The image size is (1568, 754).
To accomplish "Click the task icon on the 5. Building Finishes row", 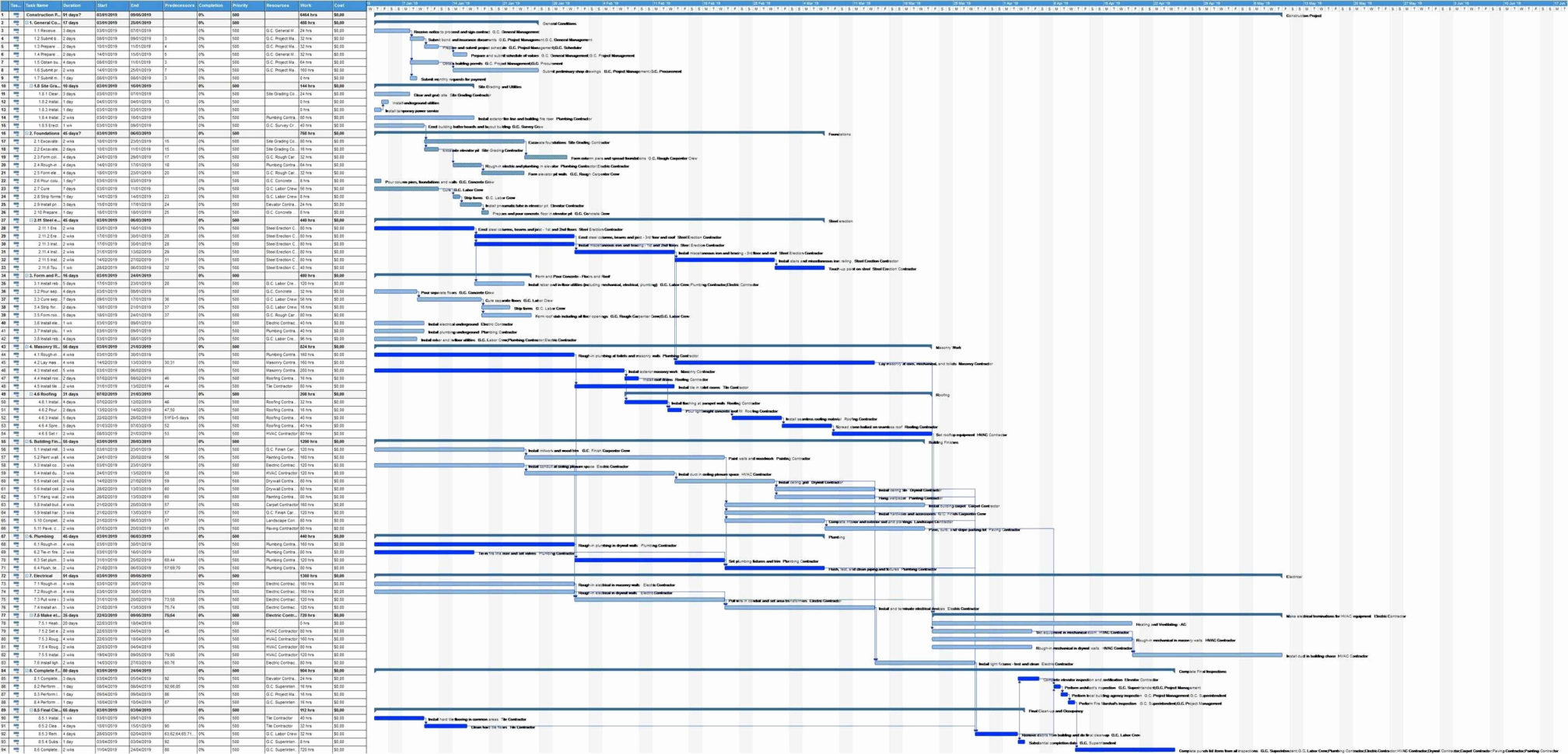I will [17, 442].
